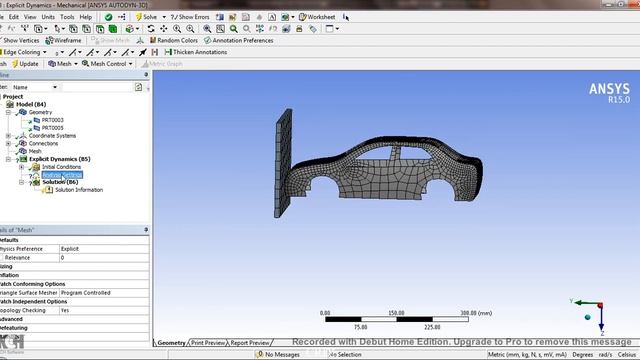The height and width of the screenshot is (360, 640).
Task: Pin the Outline panel
Action: 146,75
